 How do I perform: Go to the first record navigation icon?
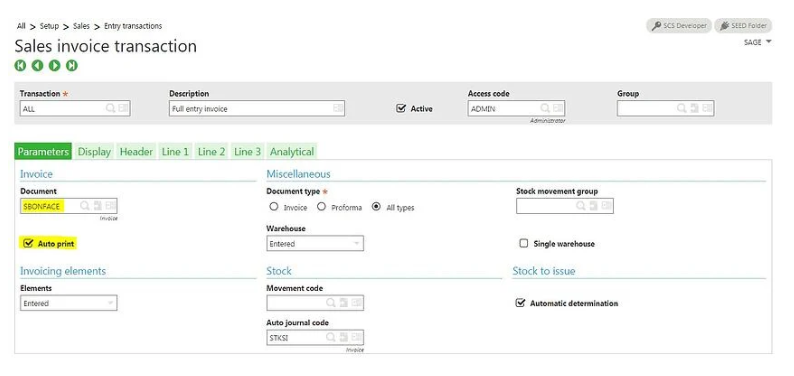(x=20, y=65)
